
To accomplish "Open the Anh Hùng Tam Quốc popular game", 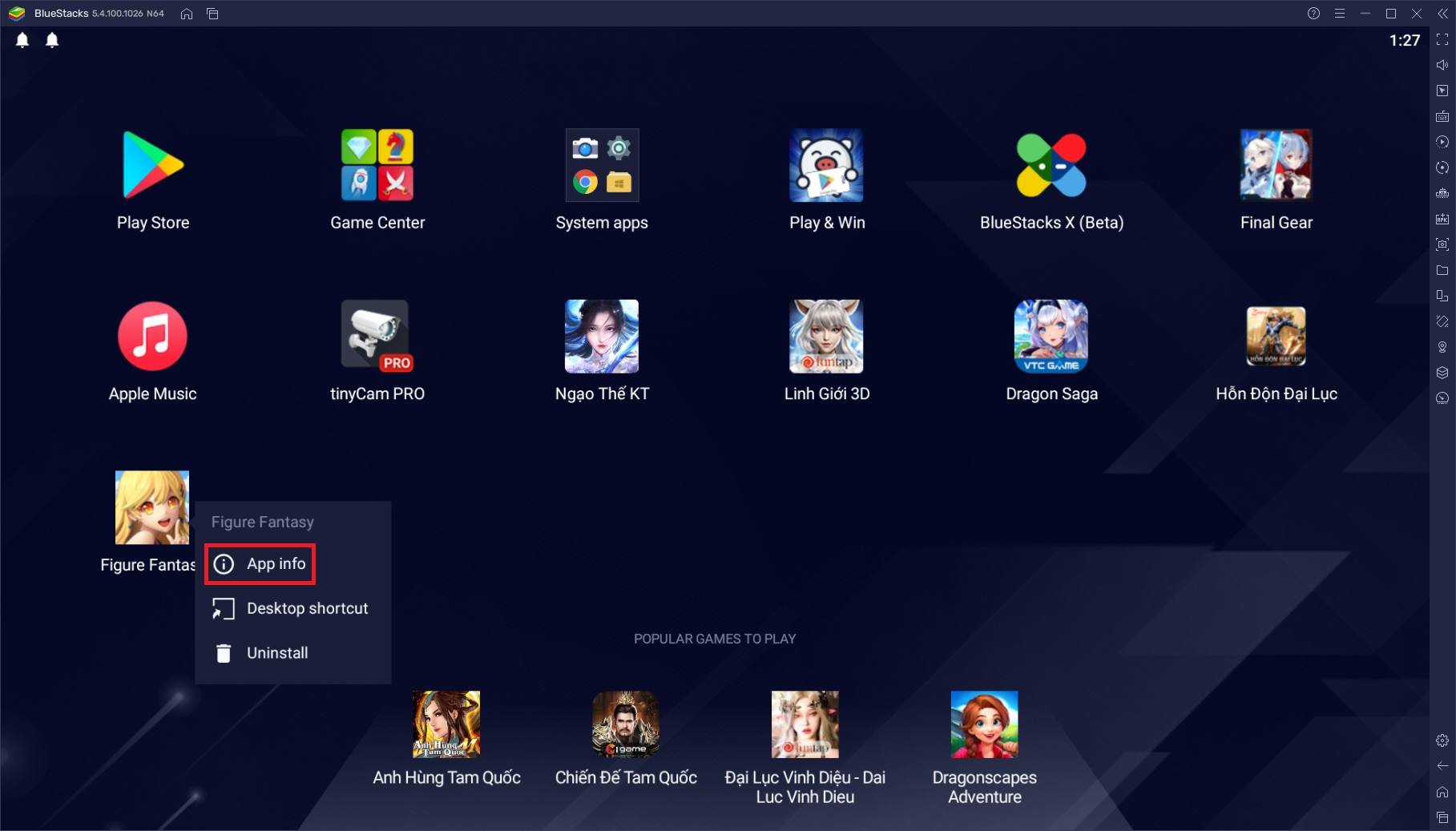I will [446, 724].
